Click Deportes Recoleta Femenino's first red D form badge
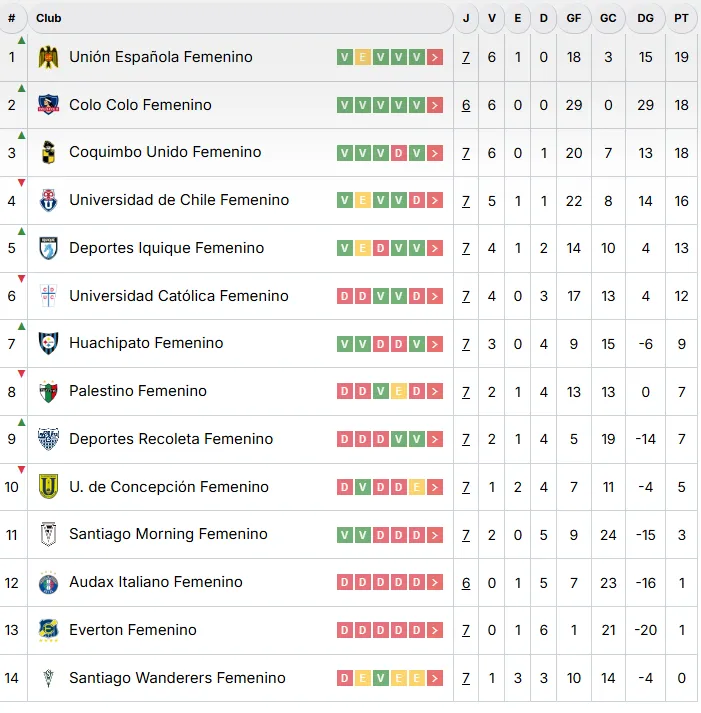 [345, 439]
